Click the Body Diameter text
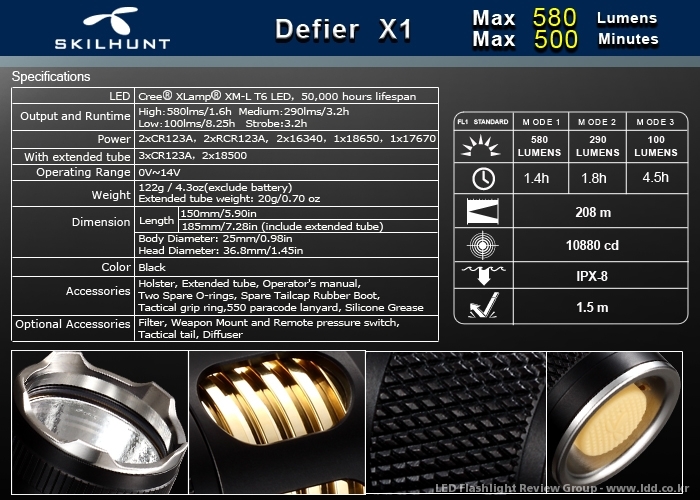700x500 pixels. (215, 238)
